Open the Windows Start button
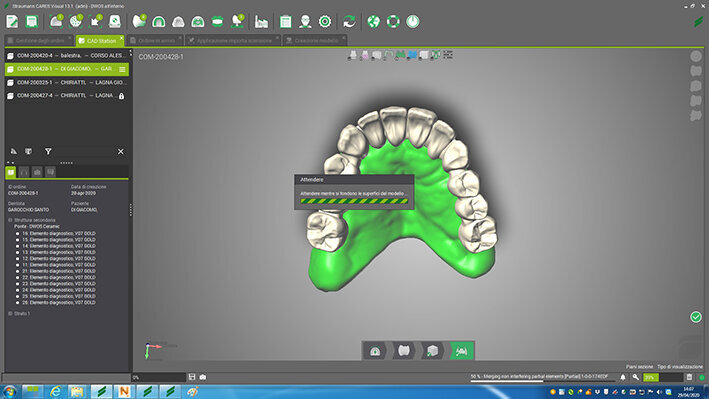The height and width of the screenshot is (399, 709). point(10,391)
